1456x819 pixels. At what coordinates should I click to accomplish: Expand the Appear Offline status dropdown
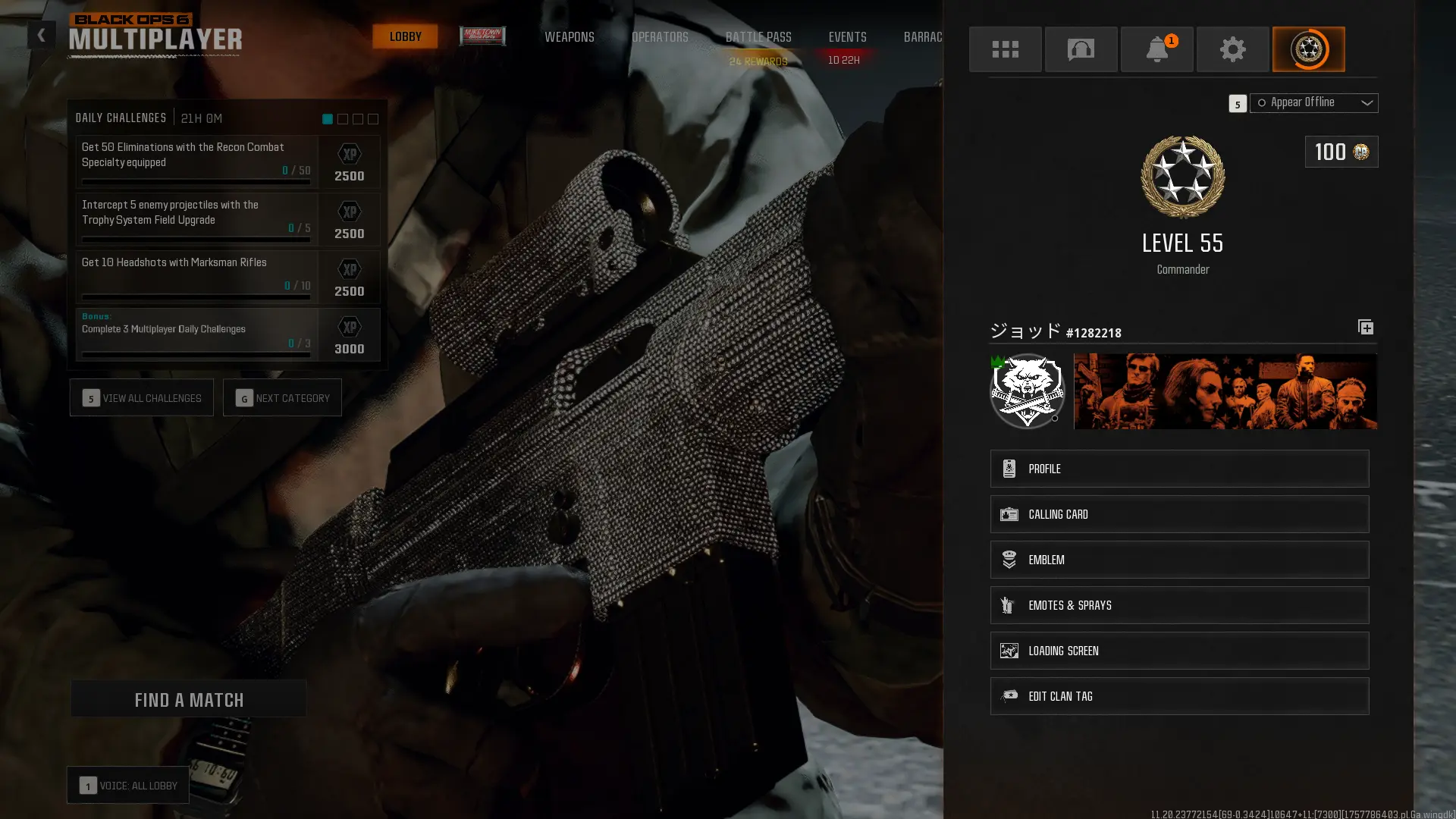pyautogui.click(x=1313, y=103)
